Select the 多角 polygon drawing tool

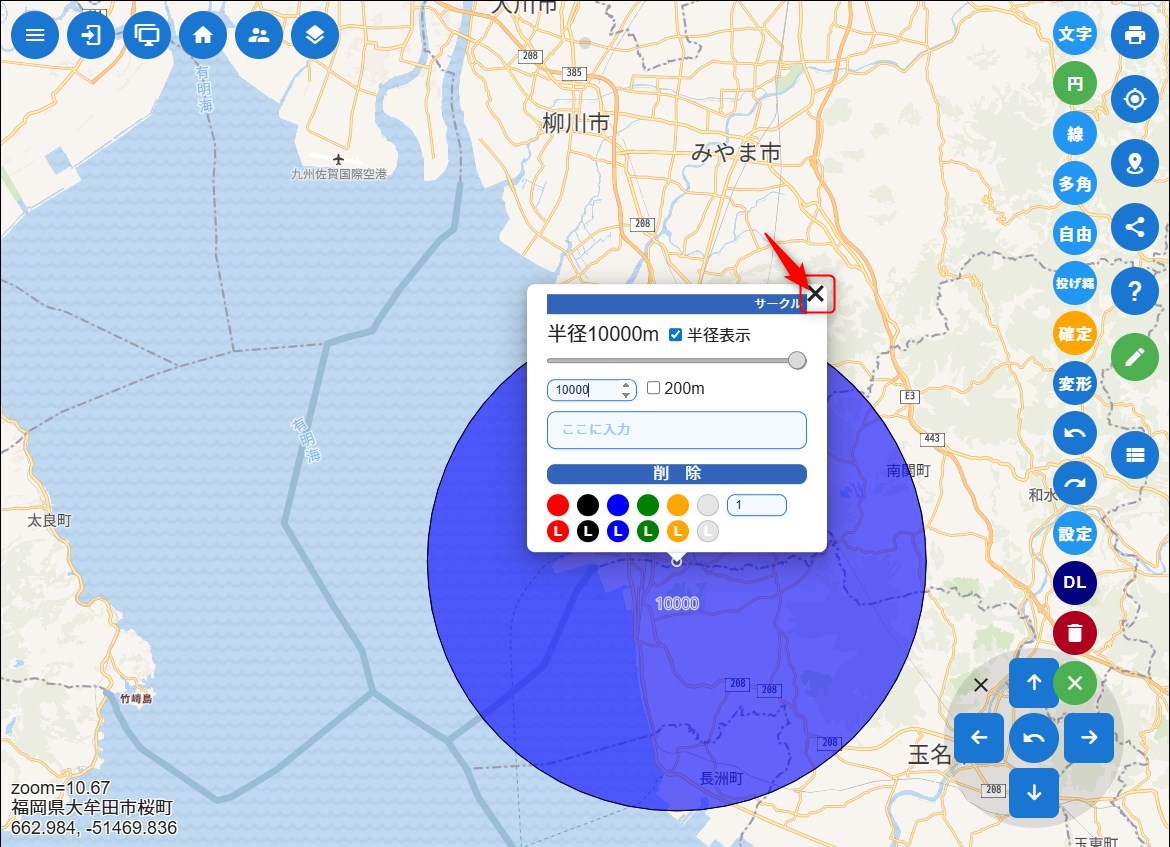point(1075,184)
